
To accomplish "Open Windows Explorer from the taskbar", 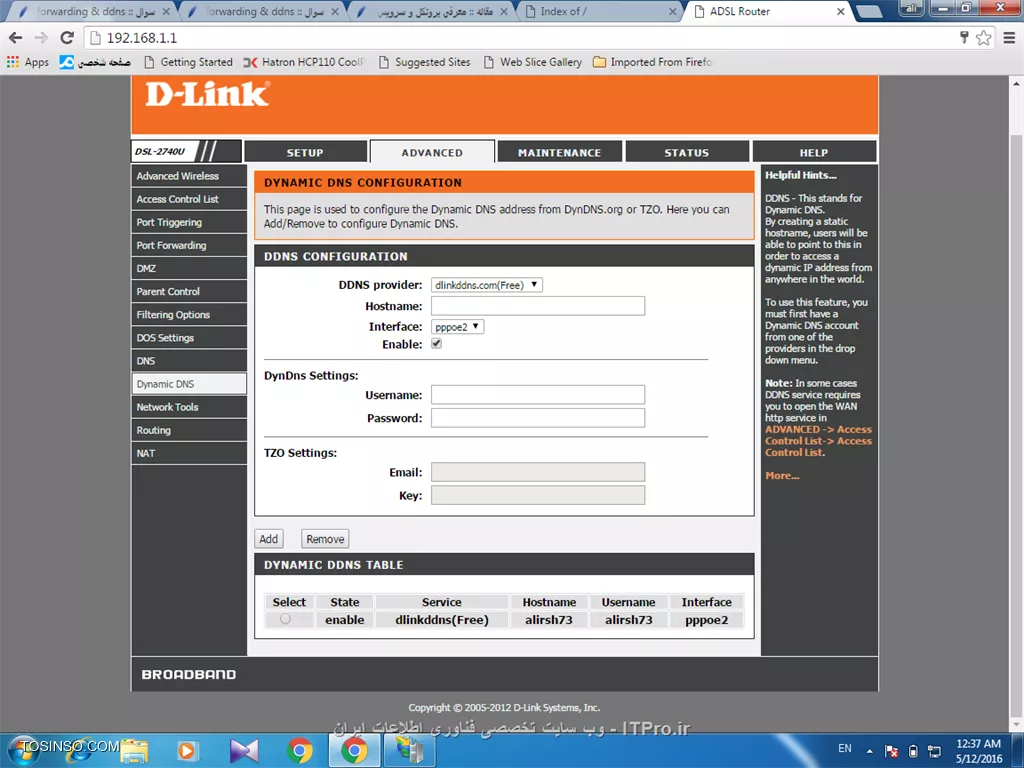I will pyautogui.click(x=134, y=751).
